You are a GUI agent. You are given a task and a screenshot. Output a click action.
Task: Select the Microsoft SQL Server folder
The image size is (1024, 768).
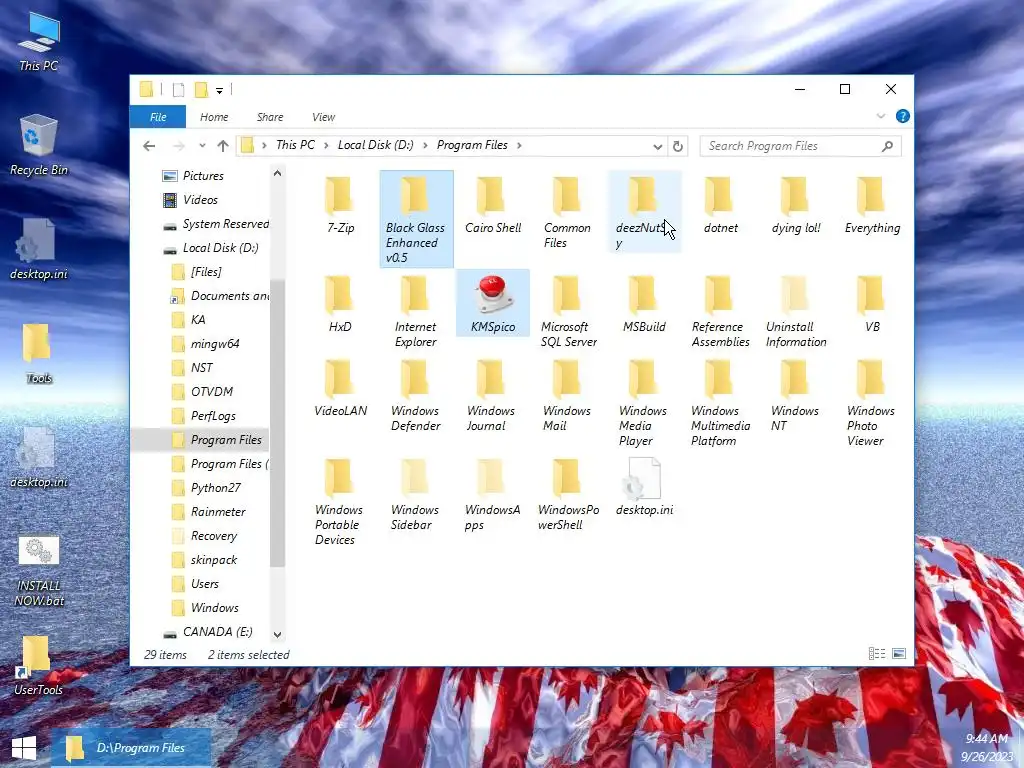tap(568, 311)
